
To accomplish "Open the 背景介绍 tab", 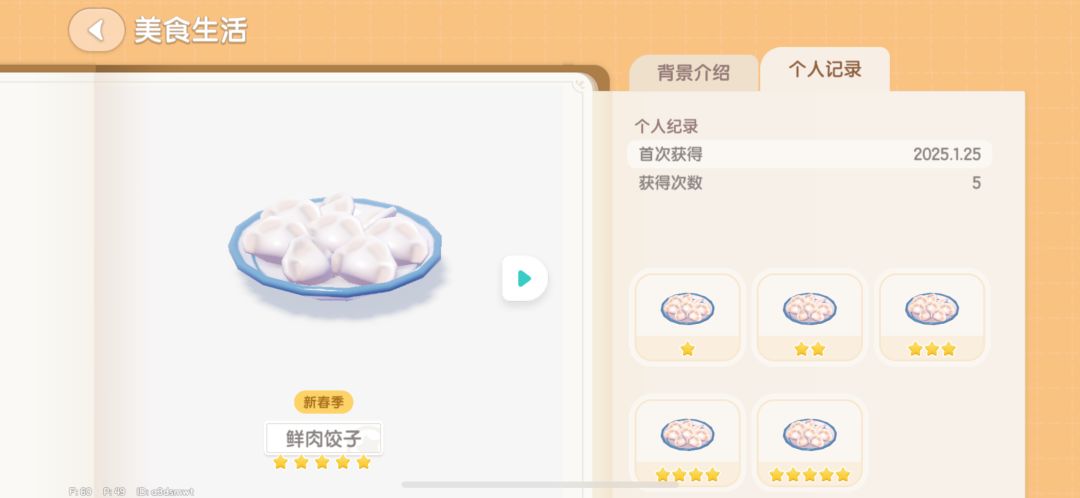I will click(694, 73).
